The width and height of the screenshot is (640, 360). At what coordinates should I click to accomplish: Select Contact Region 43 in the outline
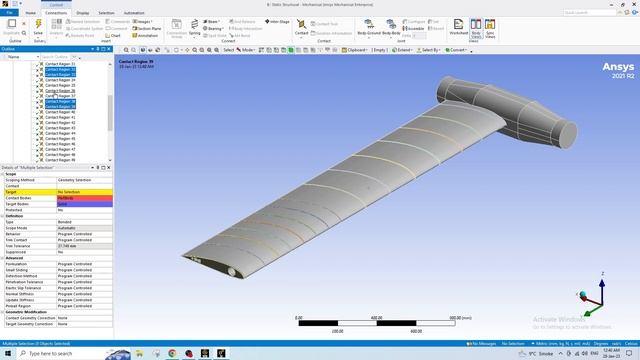(x=60, y=128)
